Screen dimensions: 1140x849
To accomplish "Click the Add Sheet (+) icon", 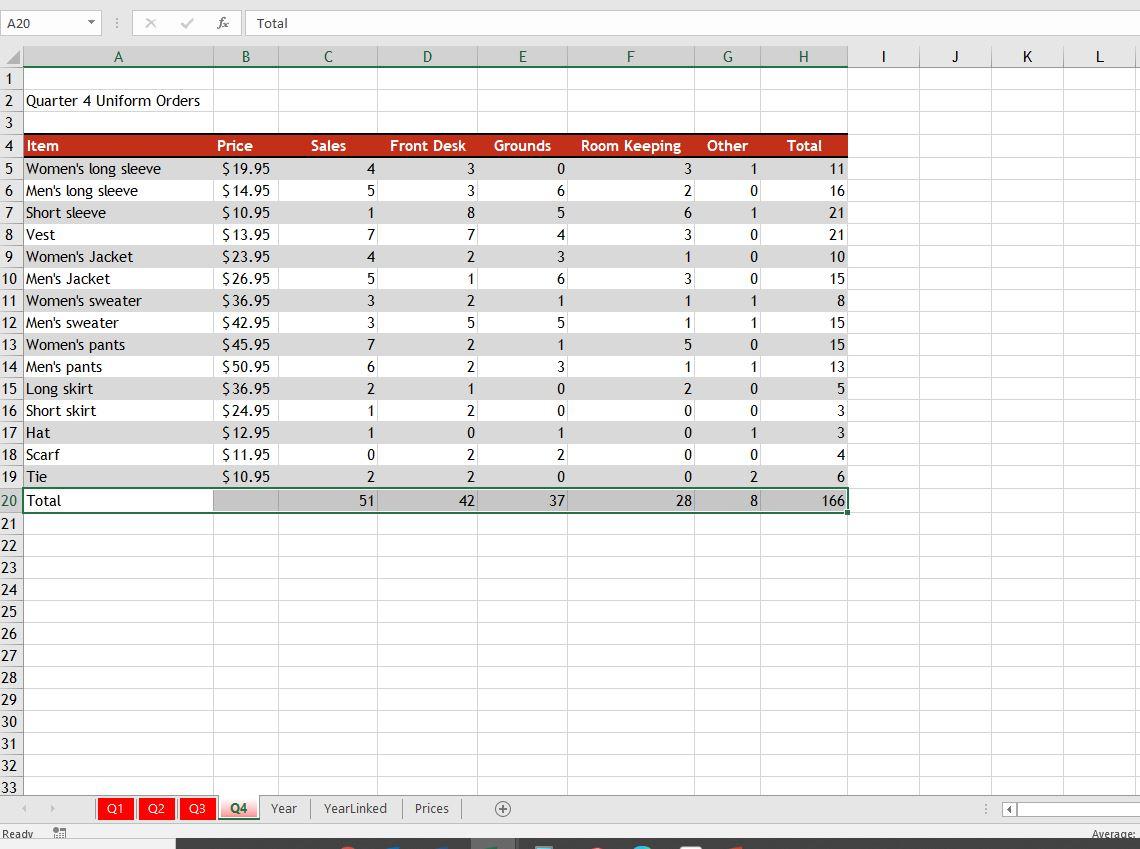I will click(503, 808).
